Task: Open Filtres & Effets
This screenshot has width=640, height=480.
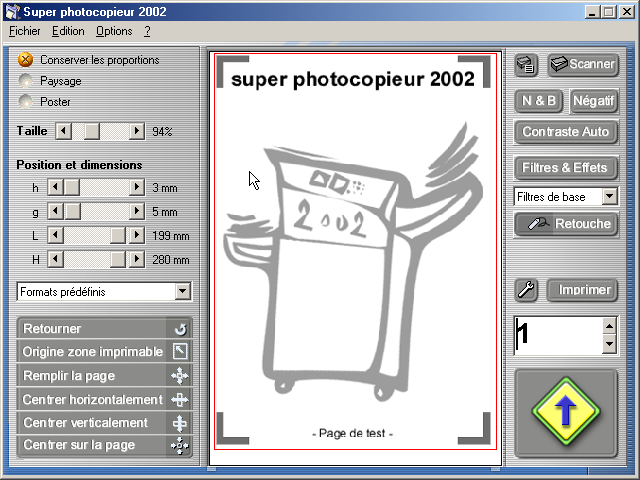Action: (566, 168)
